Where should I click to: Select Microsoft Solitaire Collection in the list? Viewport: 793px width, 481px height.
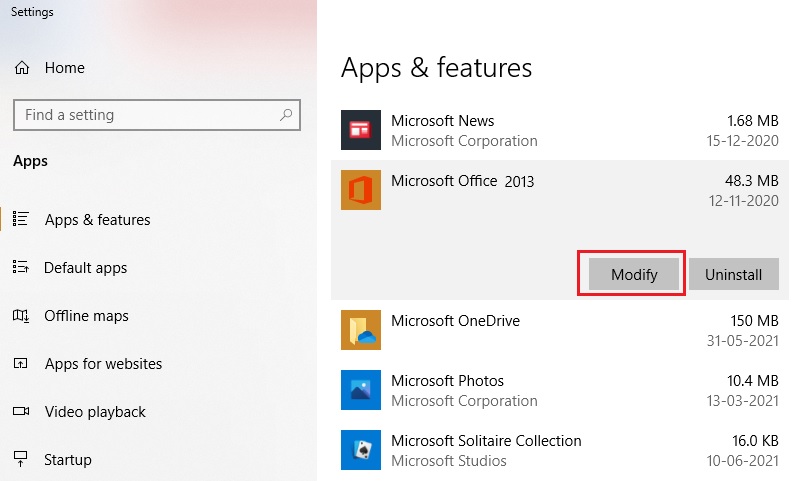tap(560, 450)
